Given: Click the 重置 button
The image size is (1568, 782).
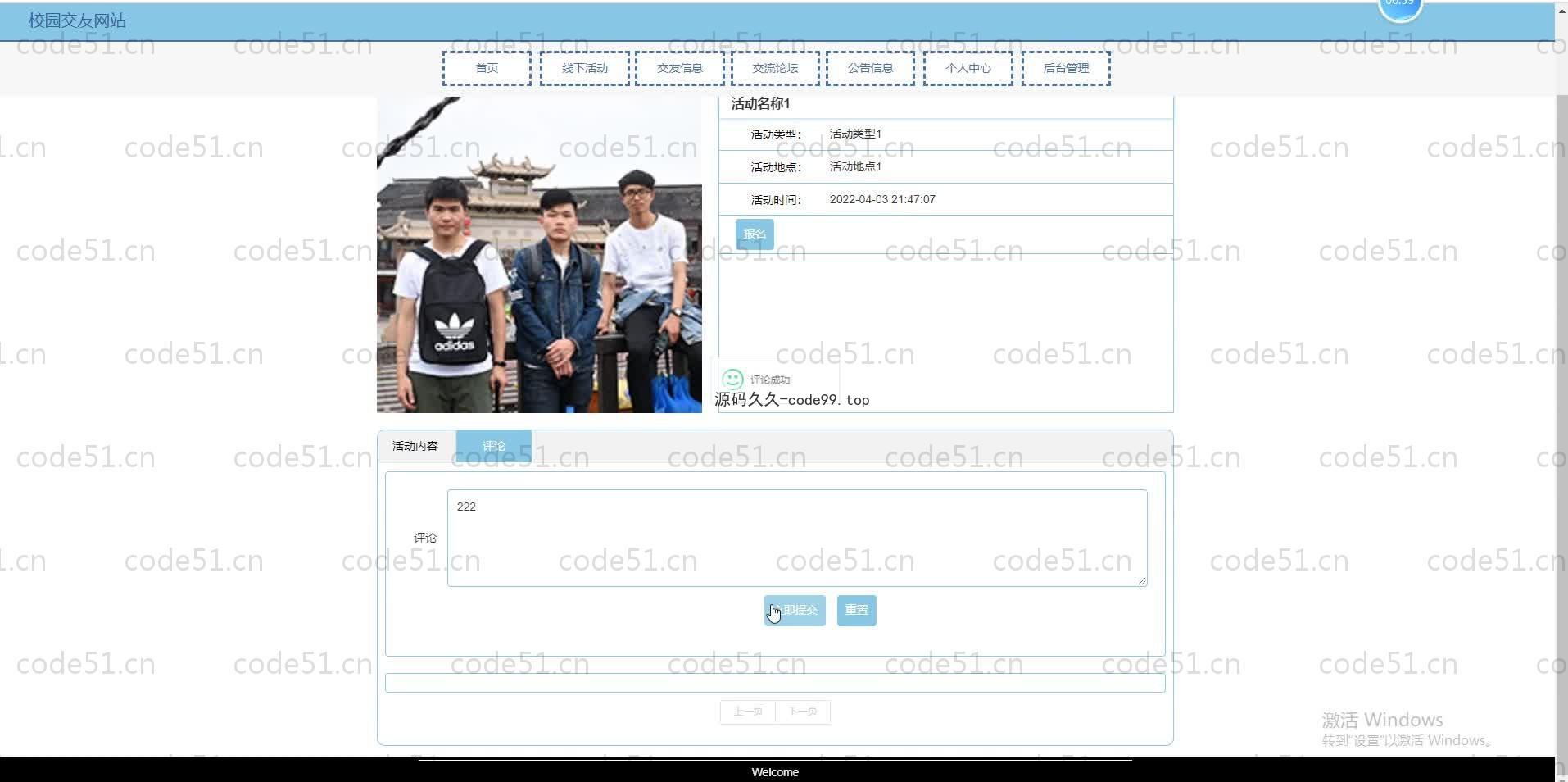Looking at the screenshot, I should click(856, 611).
